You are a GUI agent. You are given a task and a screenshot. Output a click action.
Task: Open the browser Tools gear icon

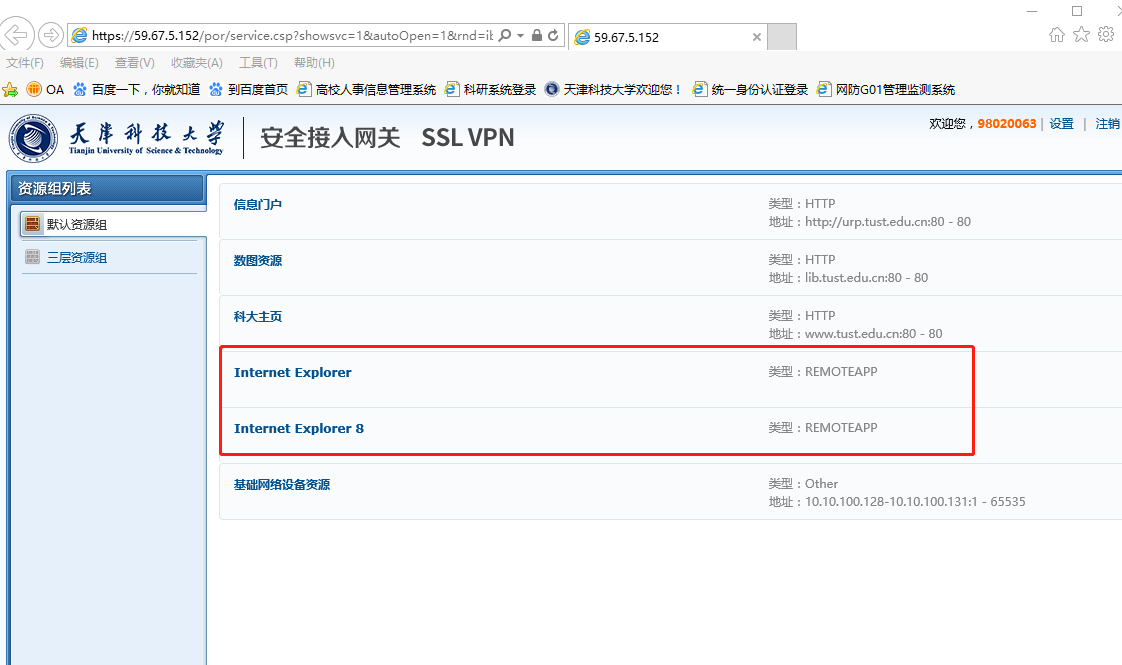click(x=1105, y=34)
